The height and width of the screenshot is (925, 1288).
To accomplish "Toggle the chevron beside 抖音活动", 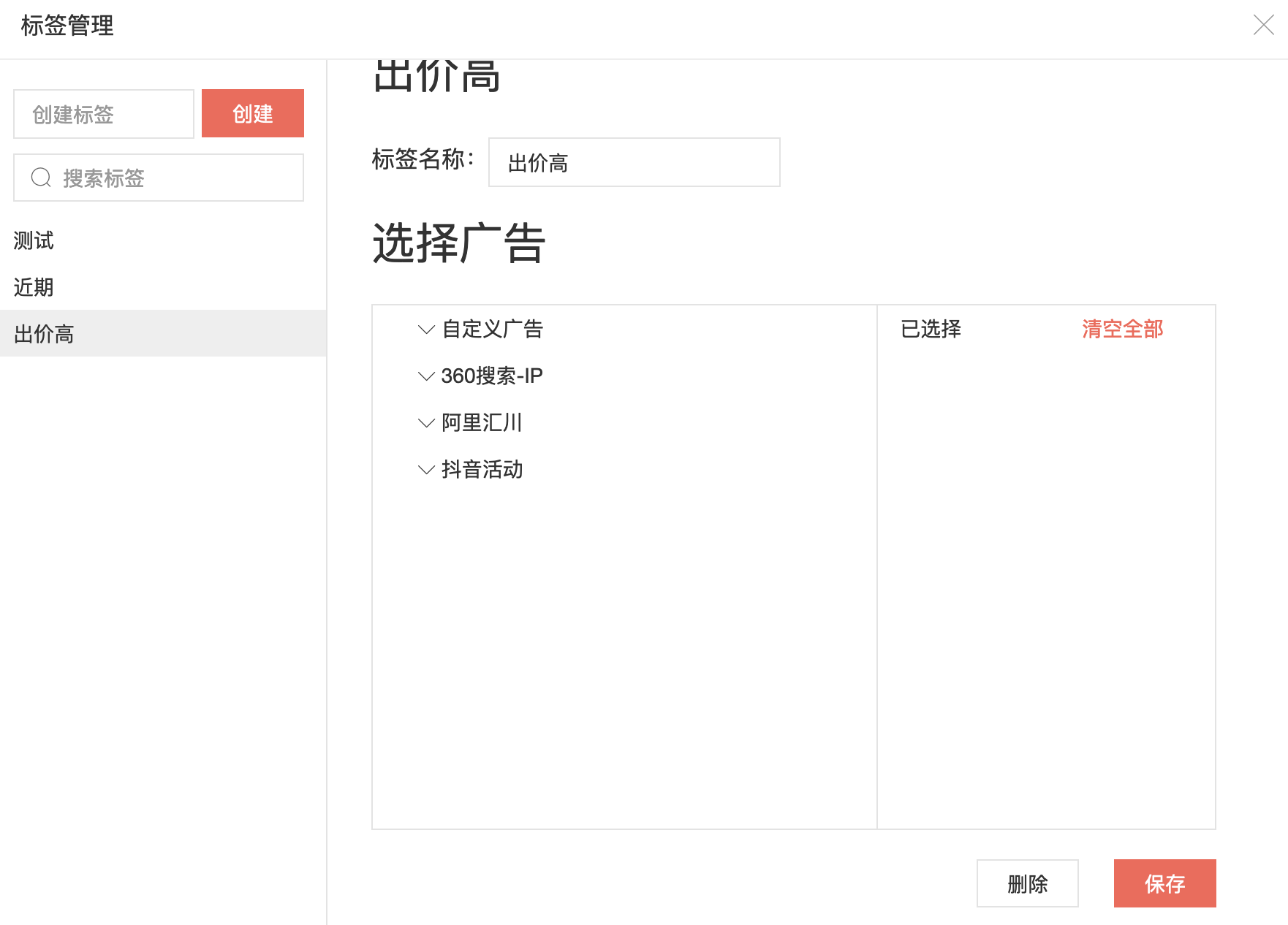I will coord(426,470).
